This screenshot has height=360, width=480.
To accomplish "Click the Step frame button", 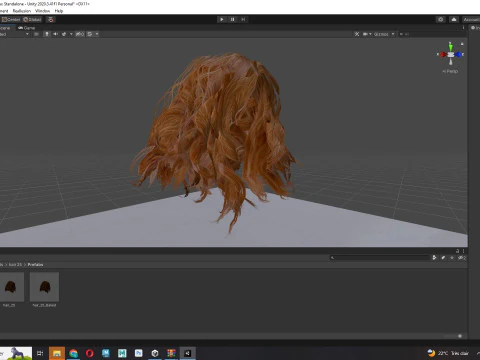I will (x=243, y=19).
